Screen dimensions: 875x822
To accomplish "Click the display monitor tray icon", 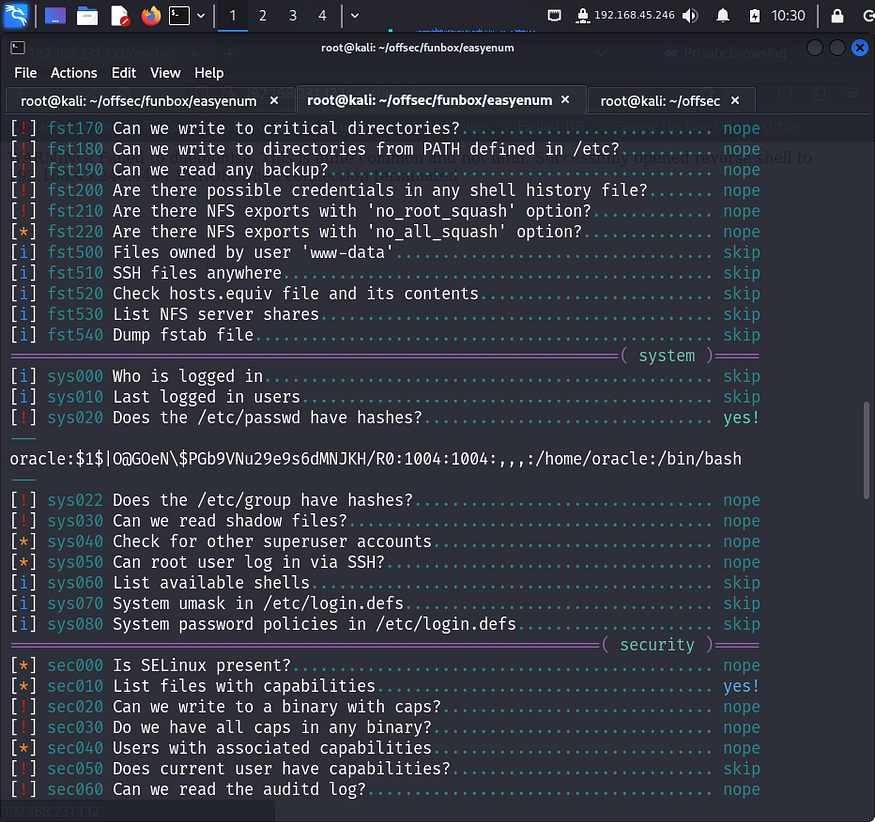I will coord(554,16).
